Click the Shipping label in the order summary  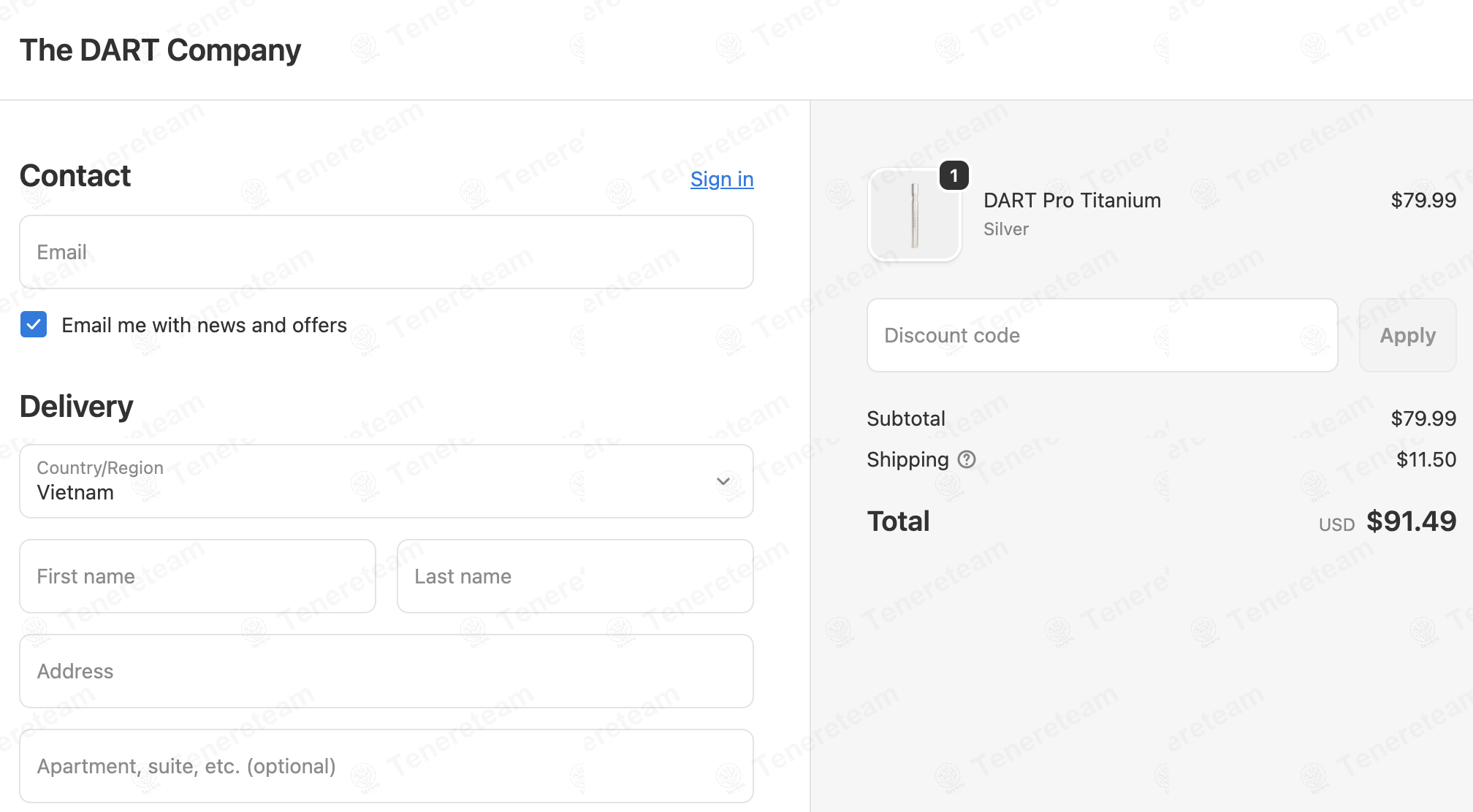pos(907,459)
